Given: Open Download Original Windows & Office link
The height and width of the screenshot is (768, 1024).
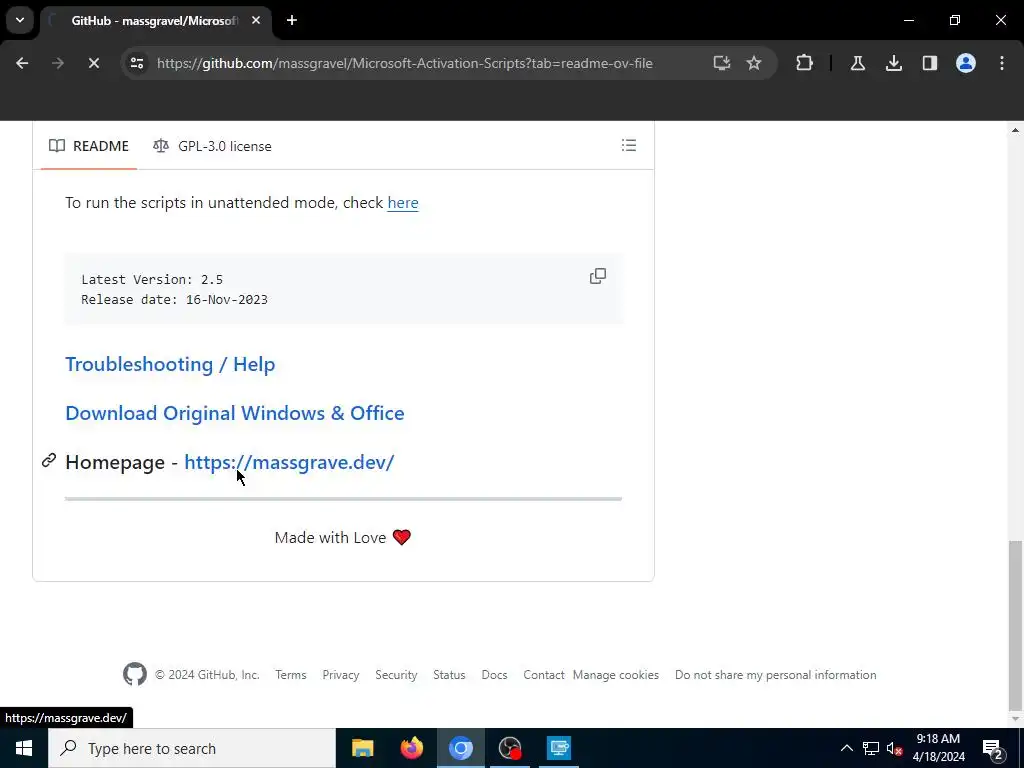Looking at the screenshot, I should (234, 413).
